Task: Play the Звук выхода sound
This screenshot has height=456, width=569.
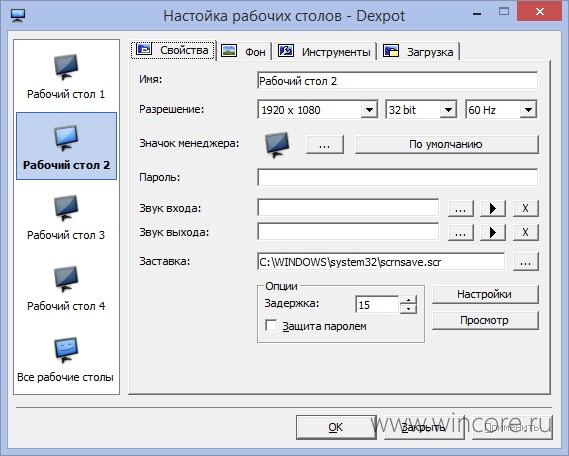Action: pos(492,233)
